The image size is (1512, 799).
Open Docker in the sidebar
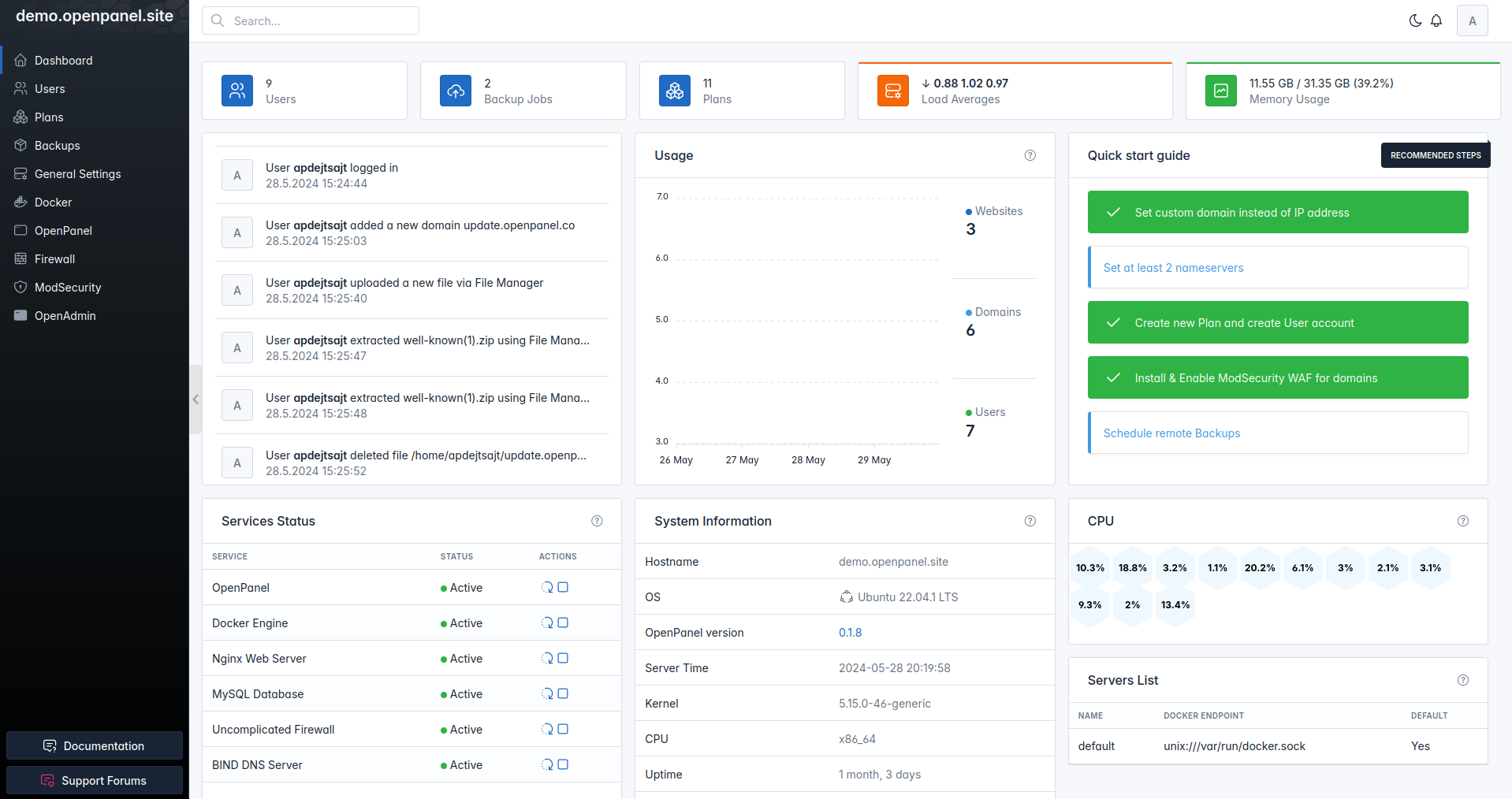(x=95, y=203)
